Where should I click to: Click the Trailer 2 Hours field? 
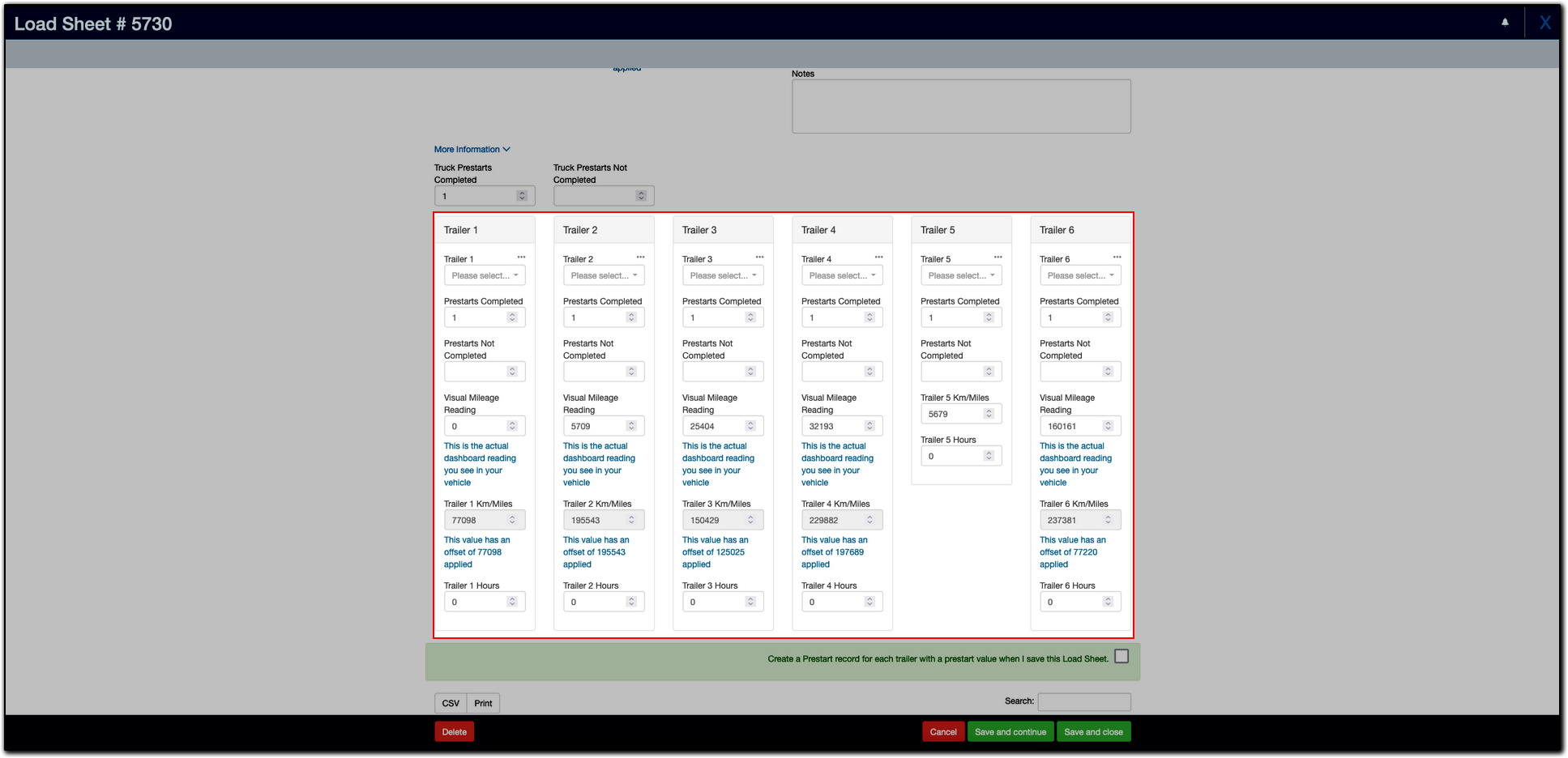tap(604, 602)
